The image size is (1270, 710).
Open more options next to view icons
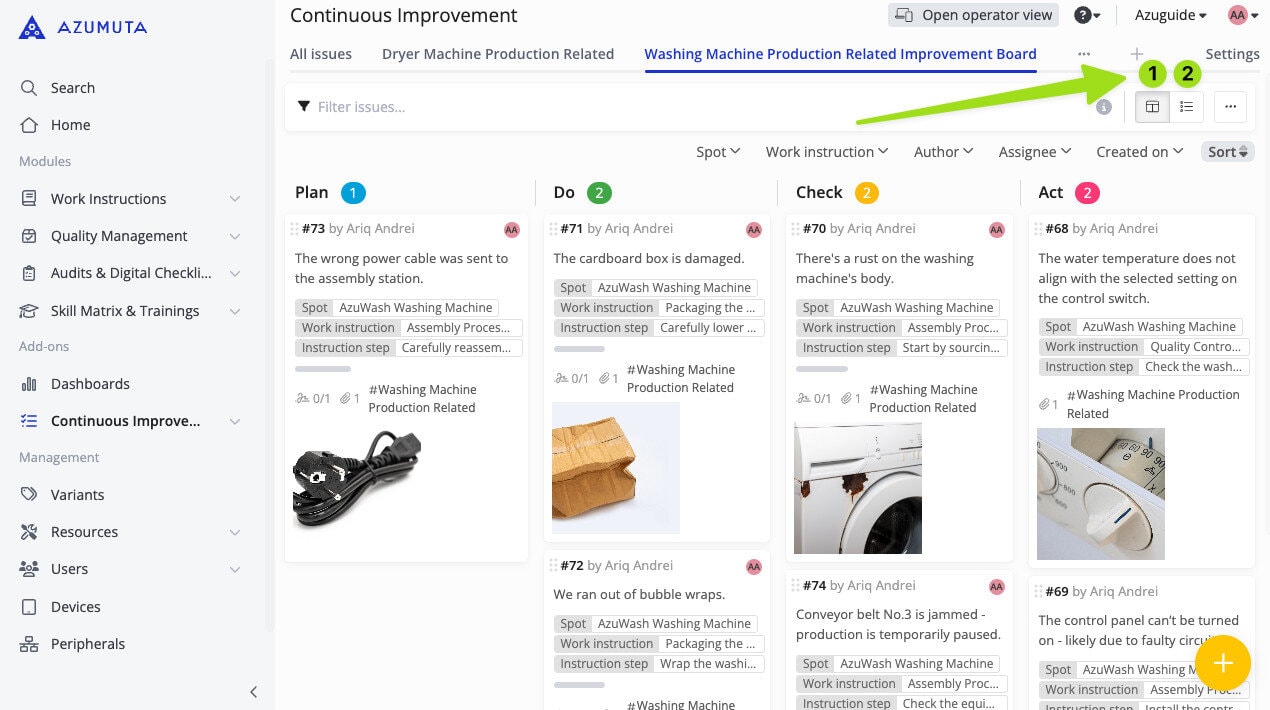point(1230,107)
